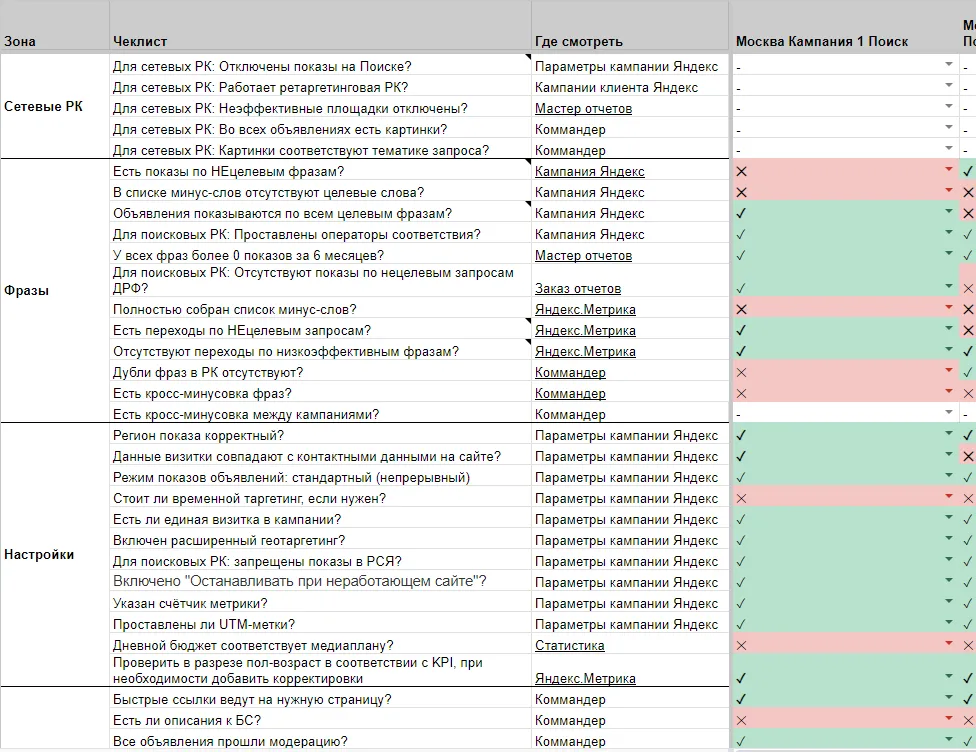This screenshot has width=976, height=752.
Task: Click 'Кампания Яндекс' link in 'Есть показы по НЕцелевым фразам?' row
Action: (x=589, y=171)
